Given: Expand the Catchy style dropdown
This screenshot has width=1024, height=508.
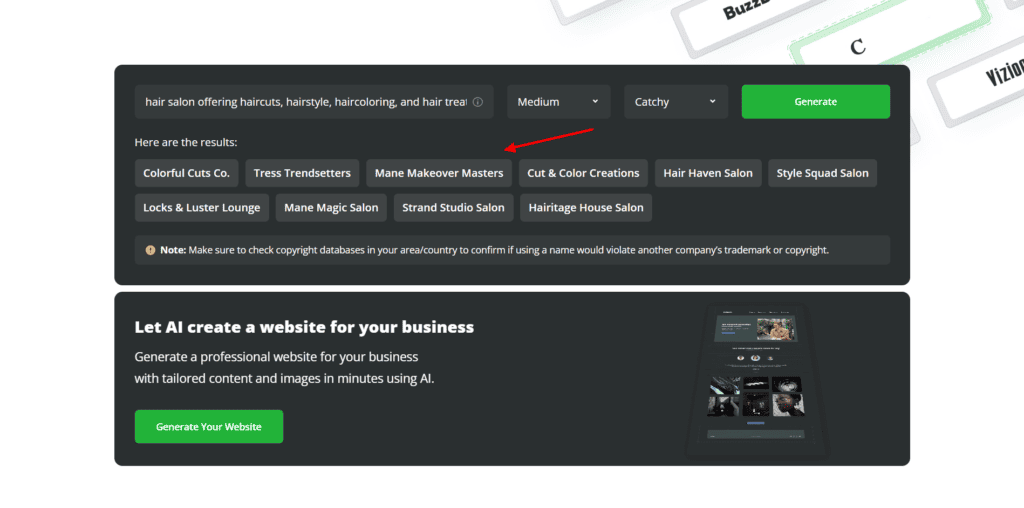Looking at the screenshot, I should click(675, 102).
